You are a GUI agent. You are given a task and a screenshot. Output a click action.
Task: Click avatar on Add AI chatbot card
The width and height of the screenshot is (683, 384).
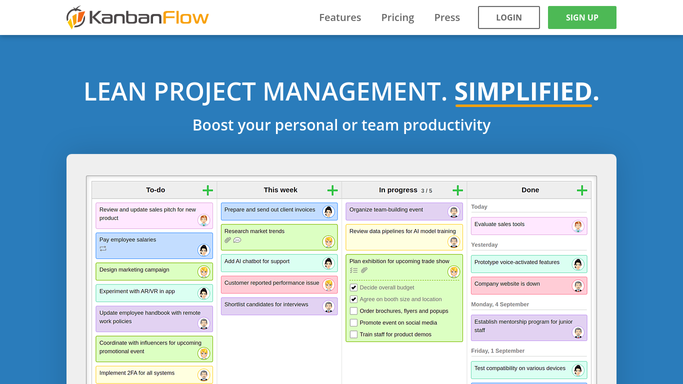pyautogui.click(x=328, y=263)
